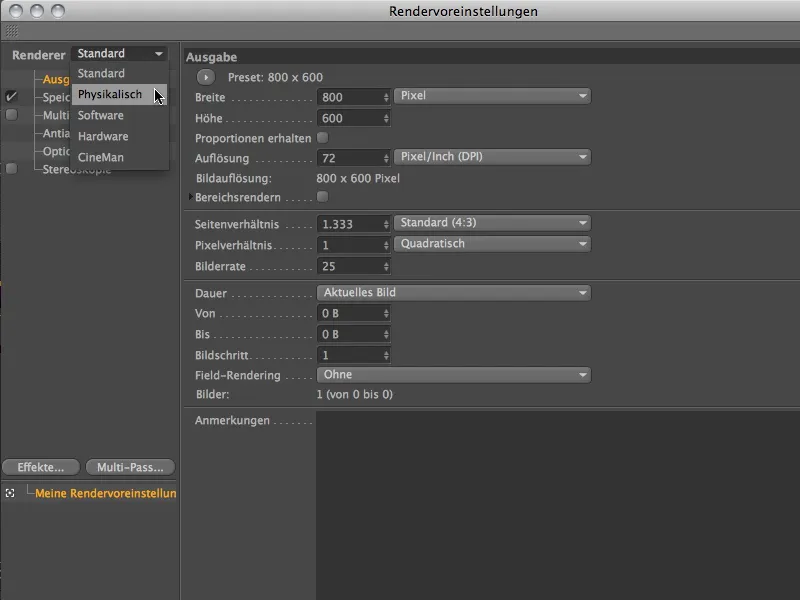Expand the Bereichsrendern section triangle
The image size is (800, 600).
(x=191, y=197)
